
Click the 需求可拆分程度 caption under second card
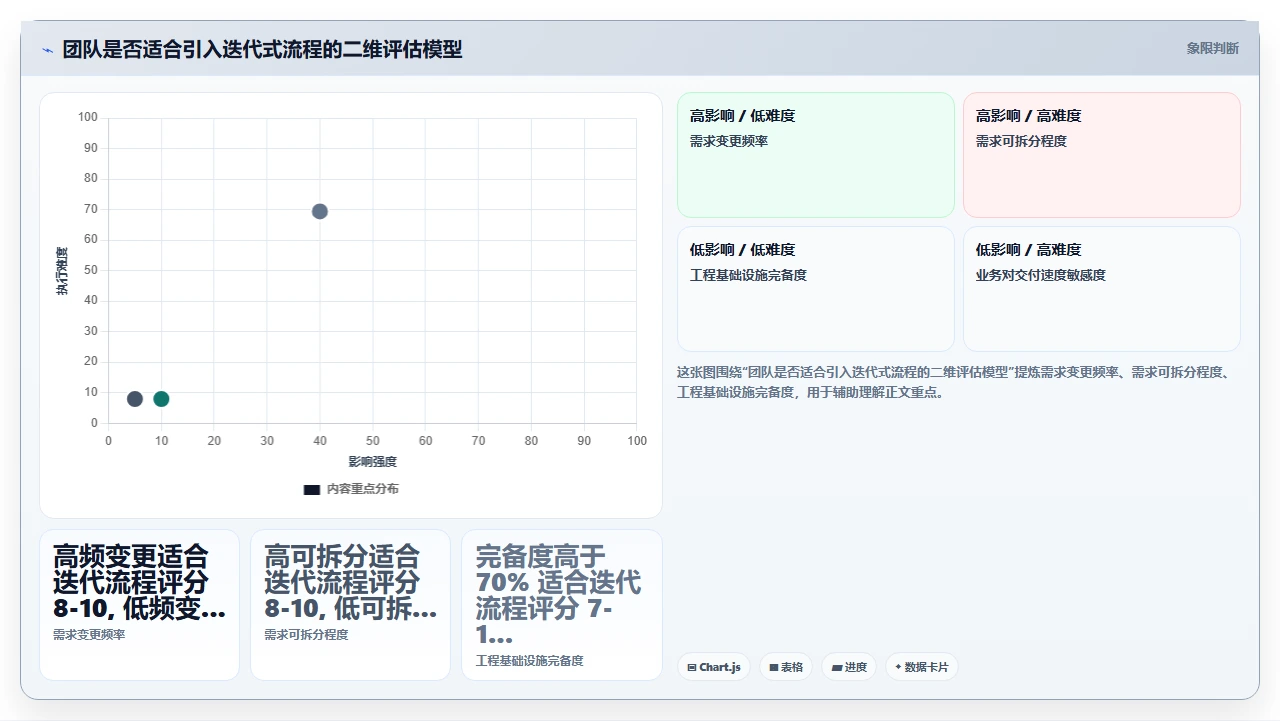pos(306,635)
